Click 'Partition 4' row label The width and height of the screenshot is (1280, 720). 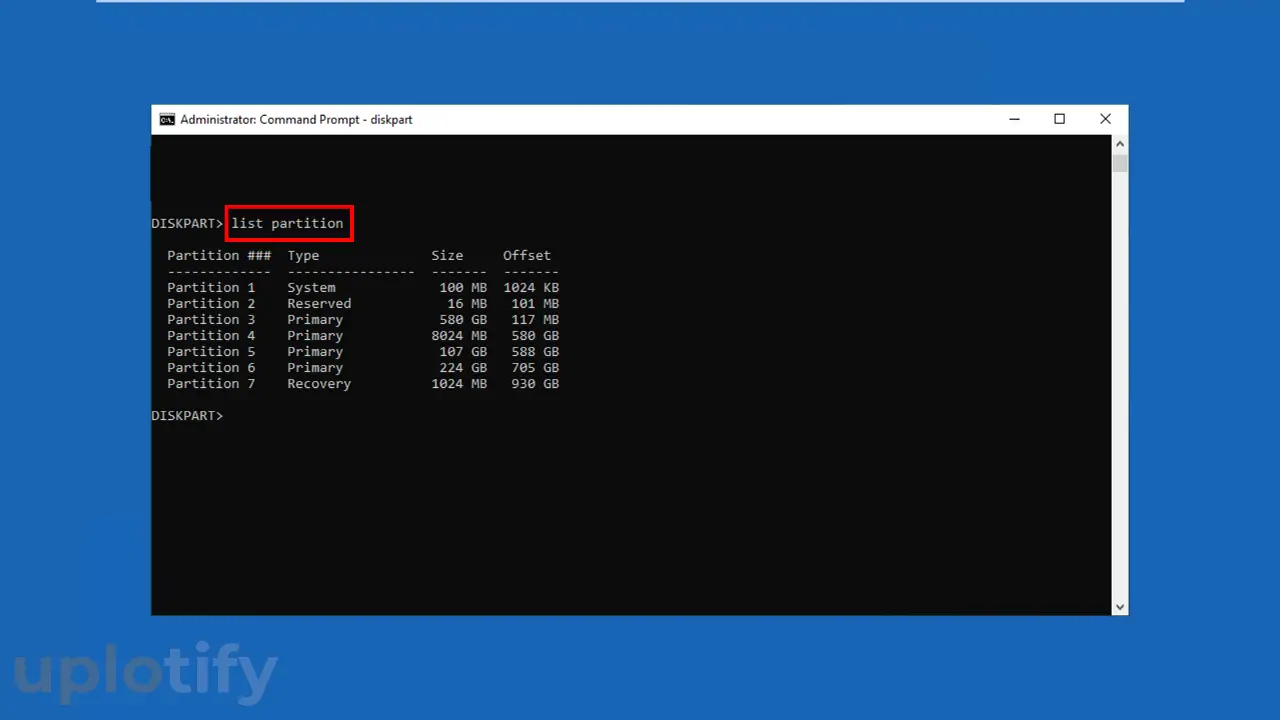click(x=211, y=335)
